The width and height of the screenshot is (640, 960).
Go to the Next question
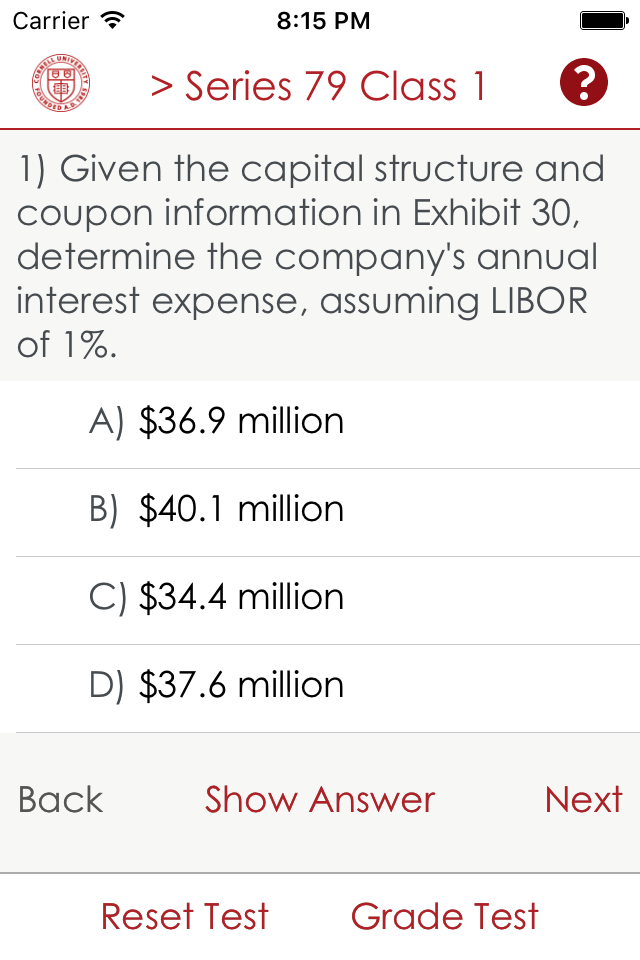[583, 800]
